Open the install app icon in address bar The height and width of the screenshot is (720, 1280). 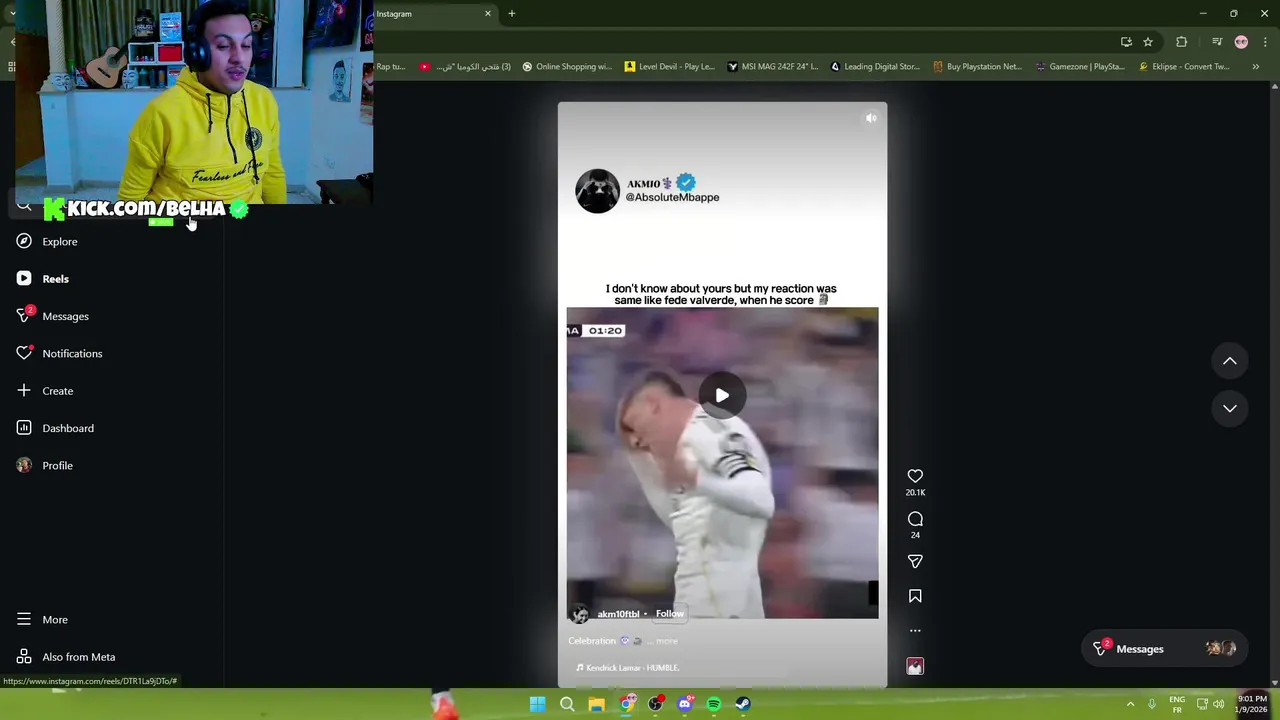(x=1126, y=42)
